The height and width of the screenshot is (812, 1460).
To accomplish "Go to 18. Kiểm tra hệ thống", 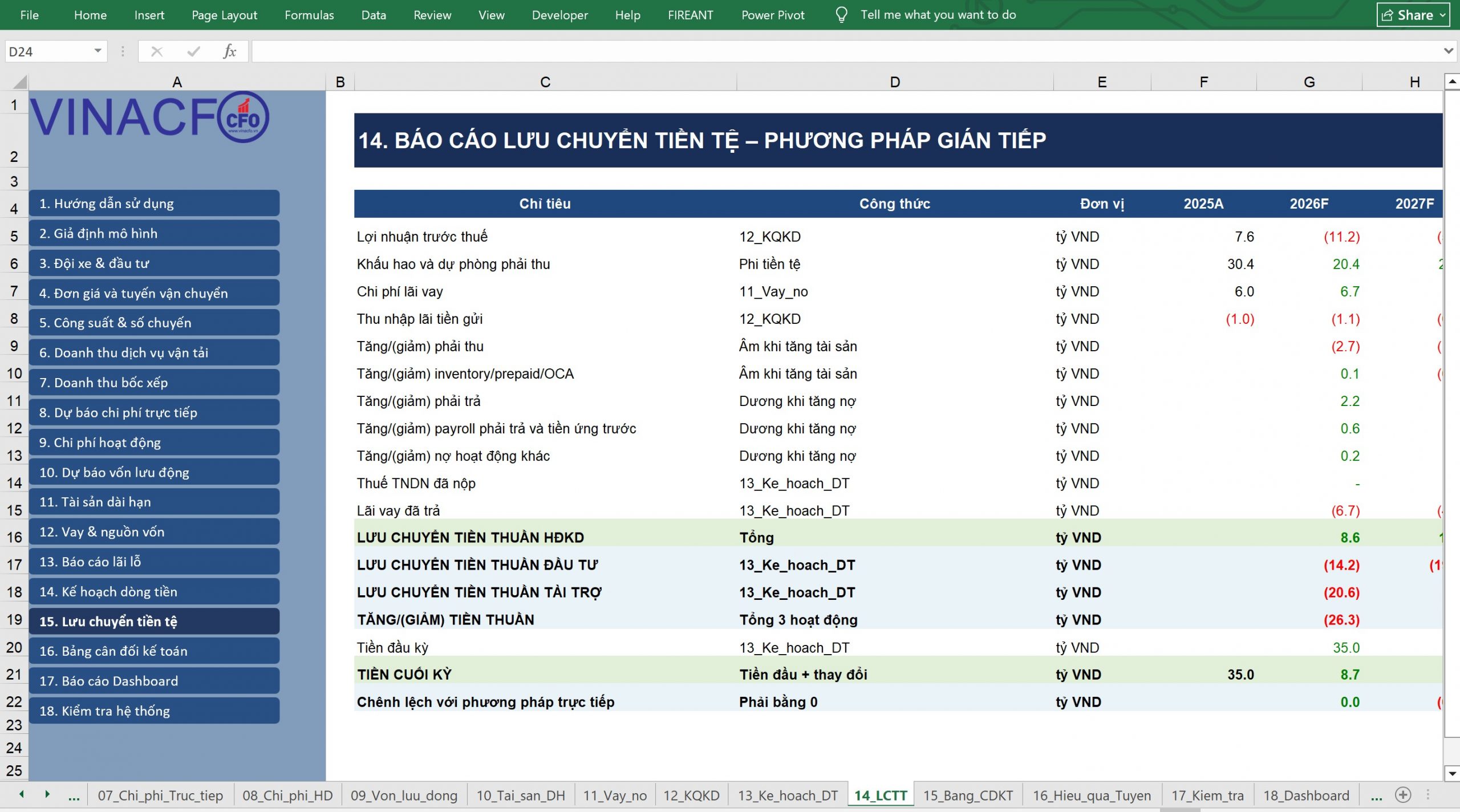I will pos(154,710).
